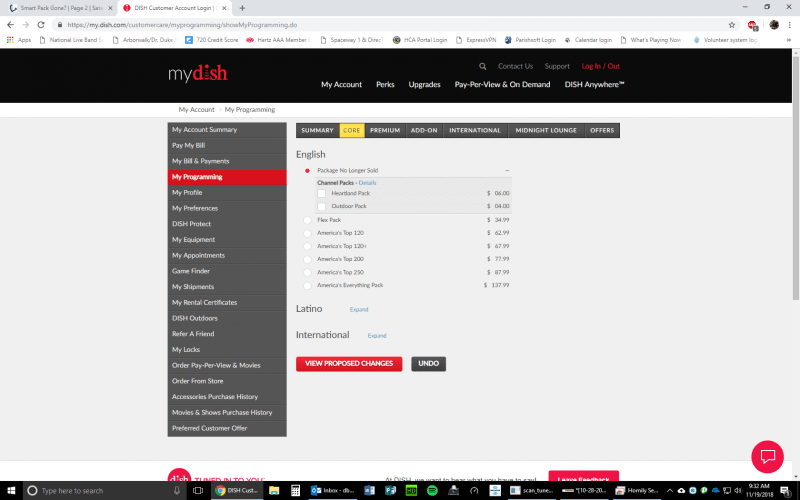The width and height of the screenshot is (800, 500).
Task: Open Word from taskbar
Action: point(369,490)
